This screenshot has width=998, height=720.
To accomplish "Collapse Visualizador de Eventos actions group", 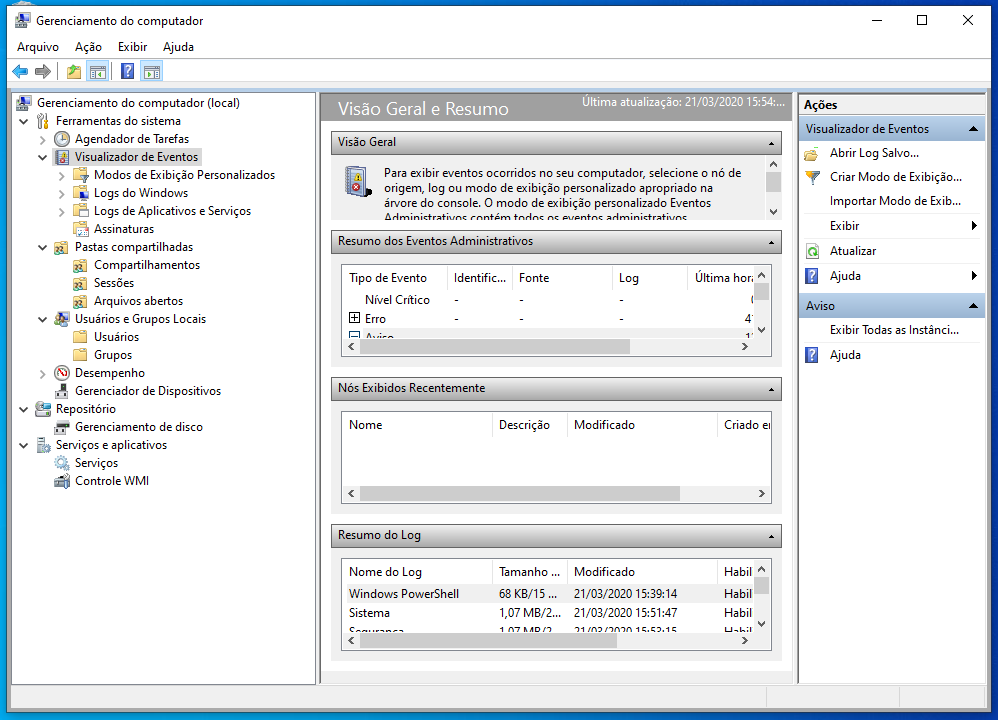I will 973,129.
